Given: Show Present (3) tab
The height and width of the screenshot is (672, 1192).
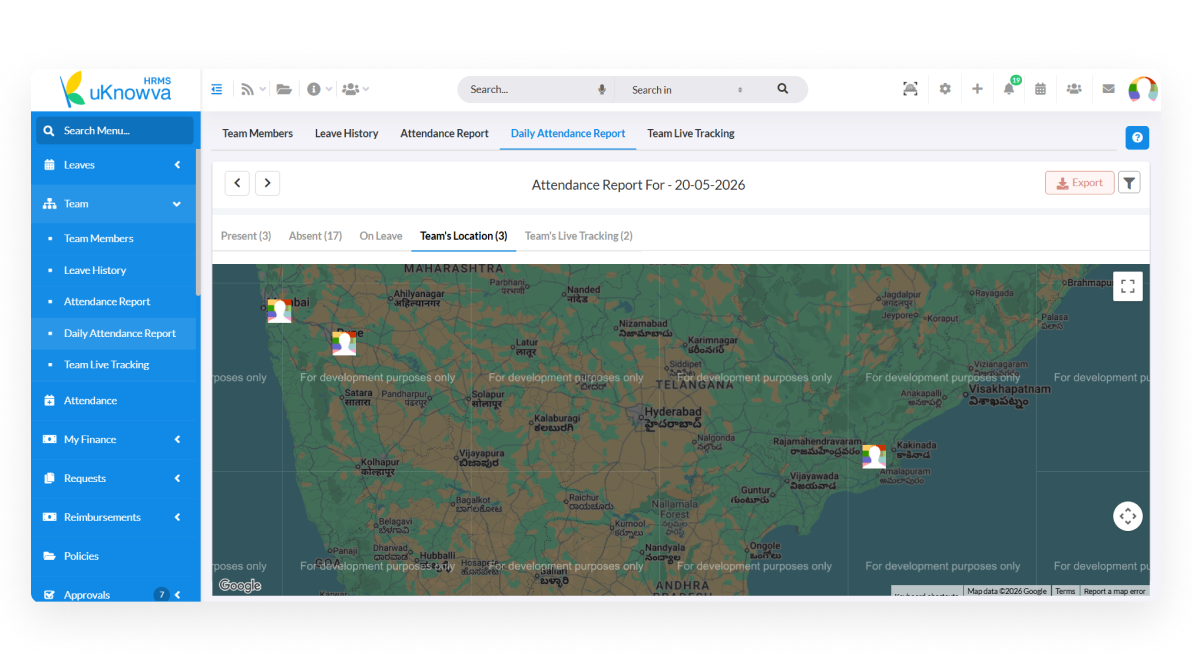Looking at the screenshot, I should 246,236.
